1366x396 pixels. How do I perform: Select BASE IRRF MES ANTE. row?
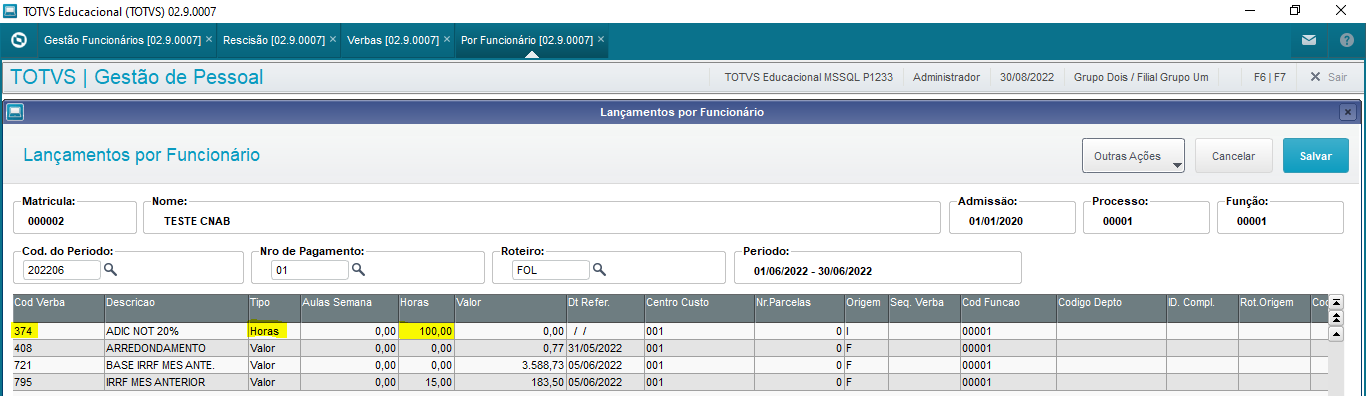670,365
